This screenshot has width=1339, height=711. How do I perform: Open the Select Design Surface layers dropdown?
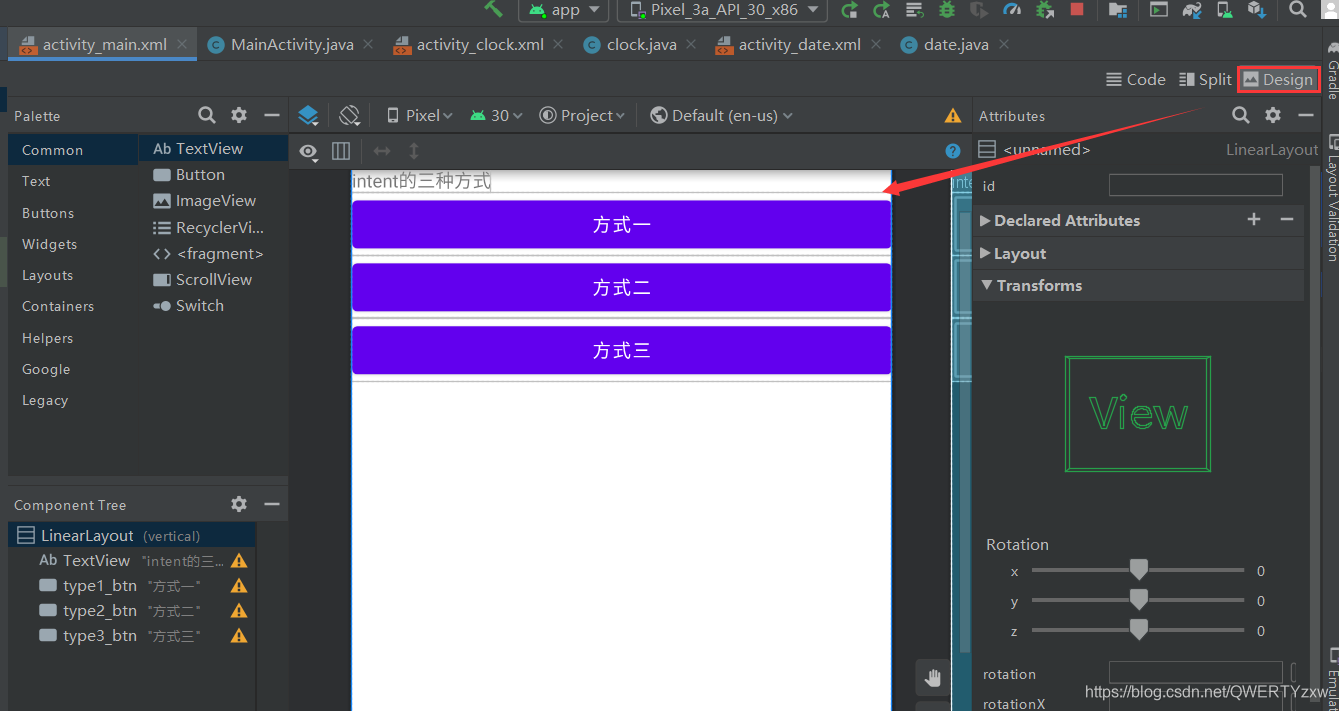tap(309, 116)
